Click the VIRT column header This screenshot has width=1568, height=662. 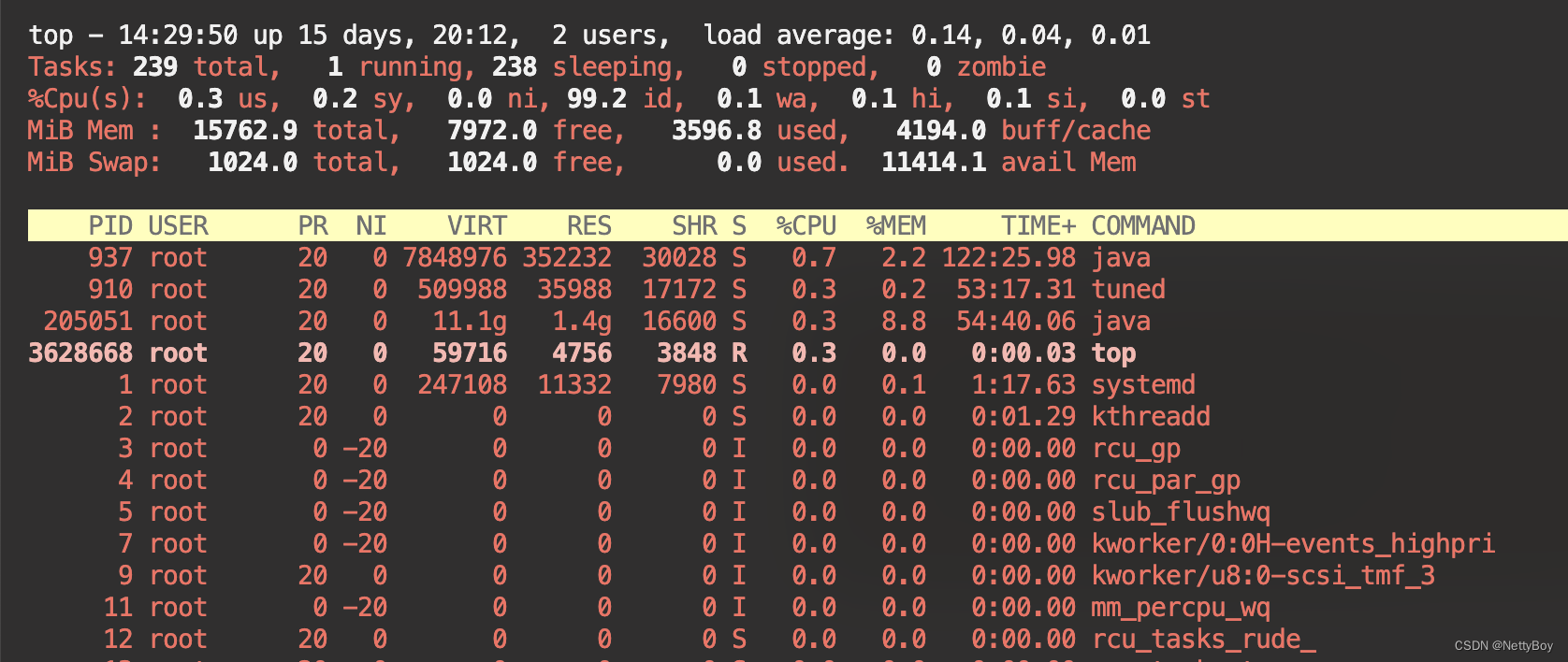click(477, 226)
